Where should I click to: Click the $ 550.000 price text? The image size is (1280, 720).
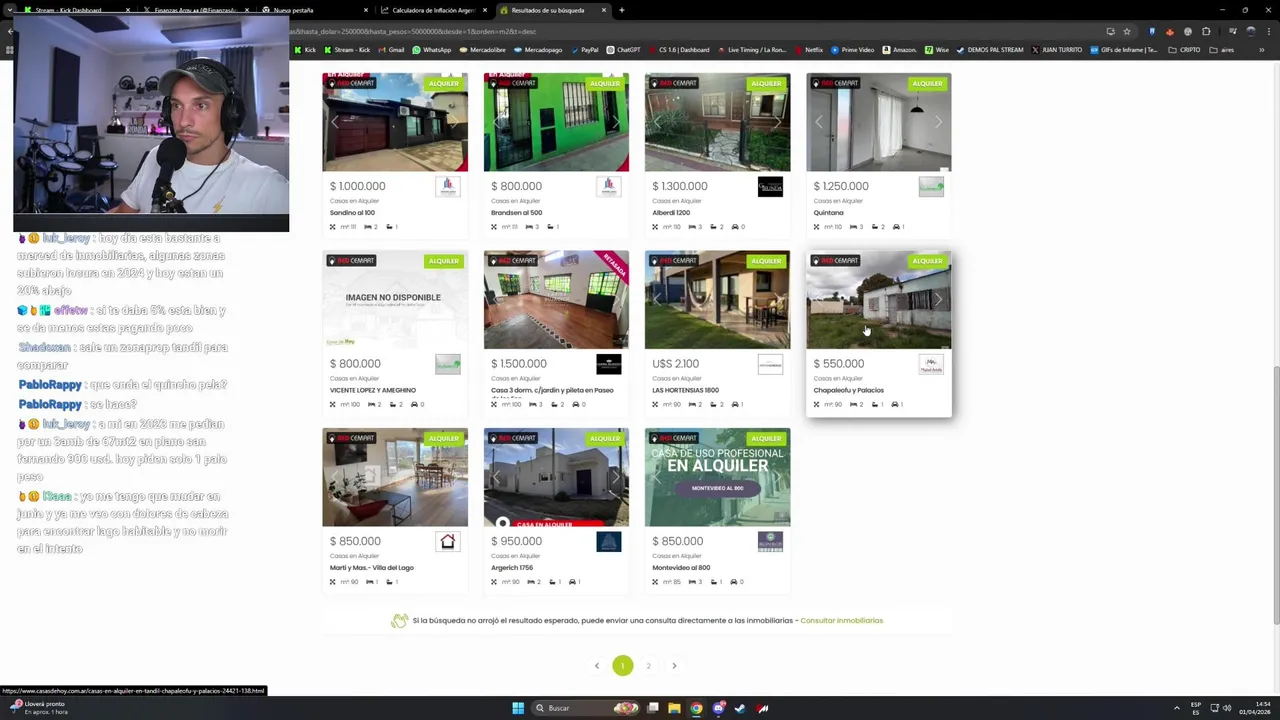pos(838,364)
